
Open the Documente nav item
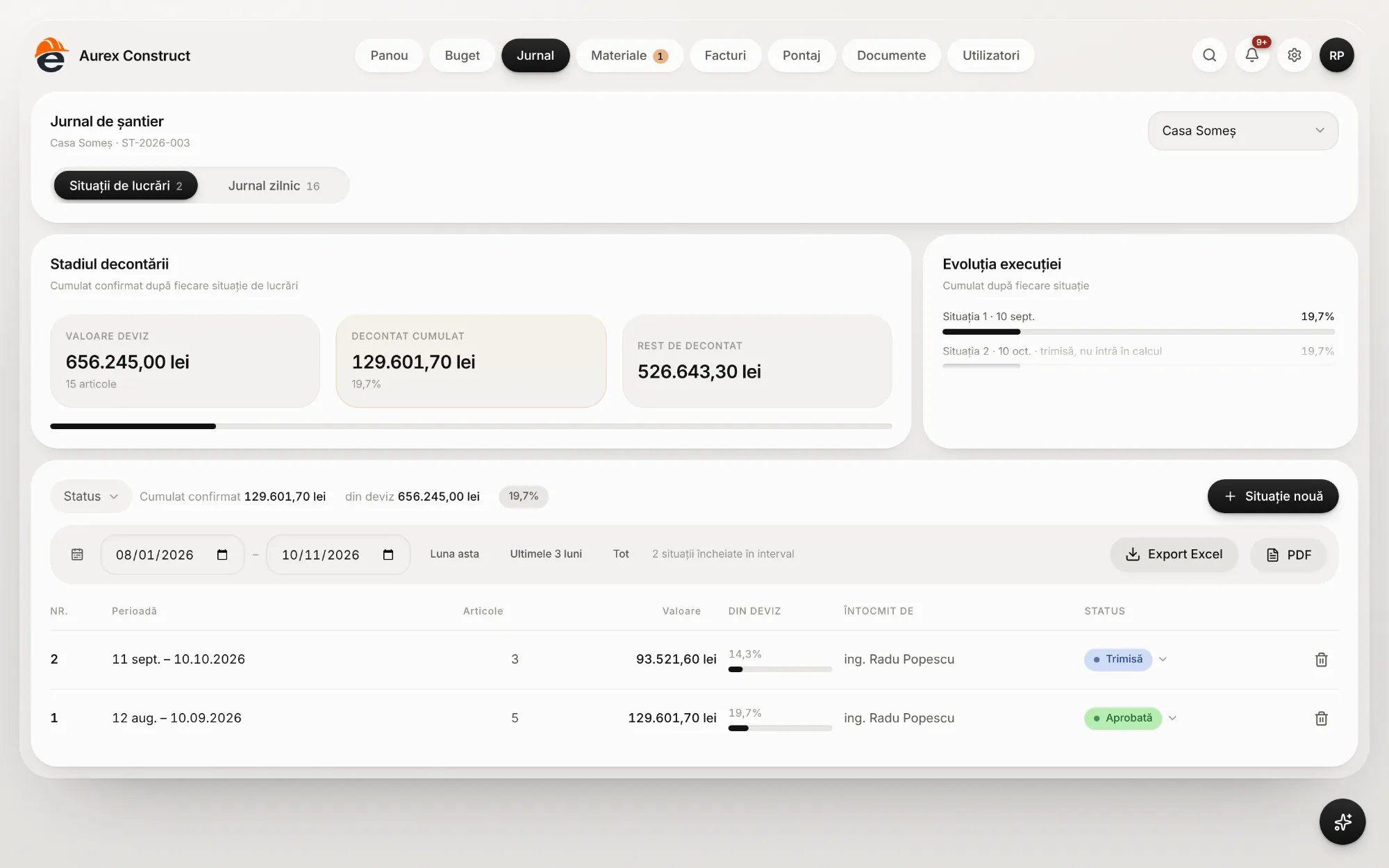[891, 55]
